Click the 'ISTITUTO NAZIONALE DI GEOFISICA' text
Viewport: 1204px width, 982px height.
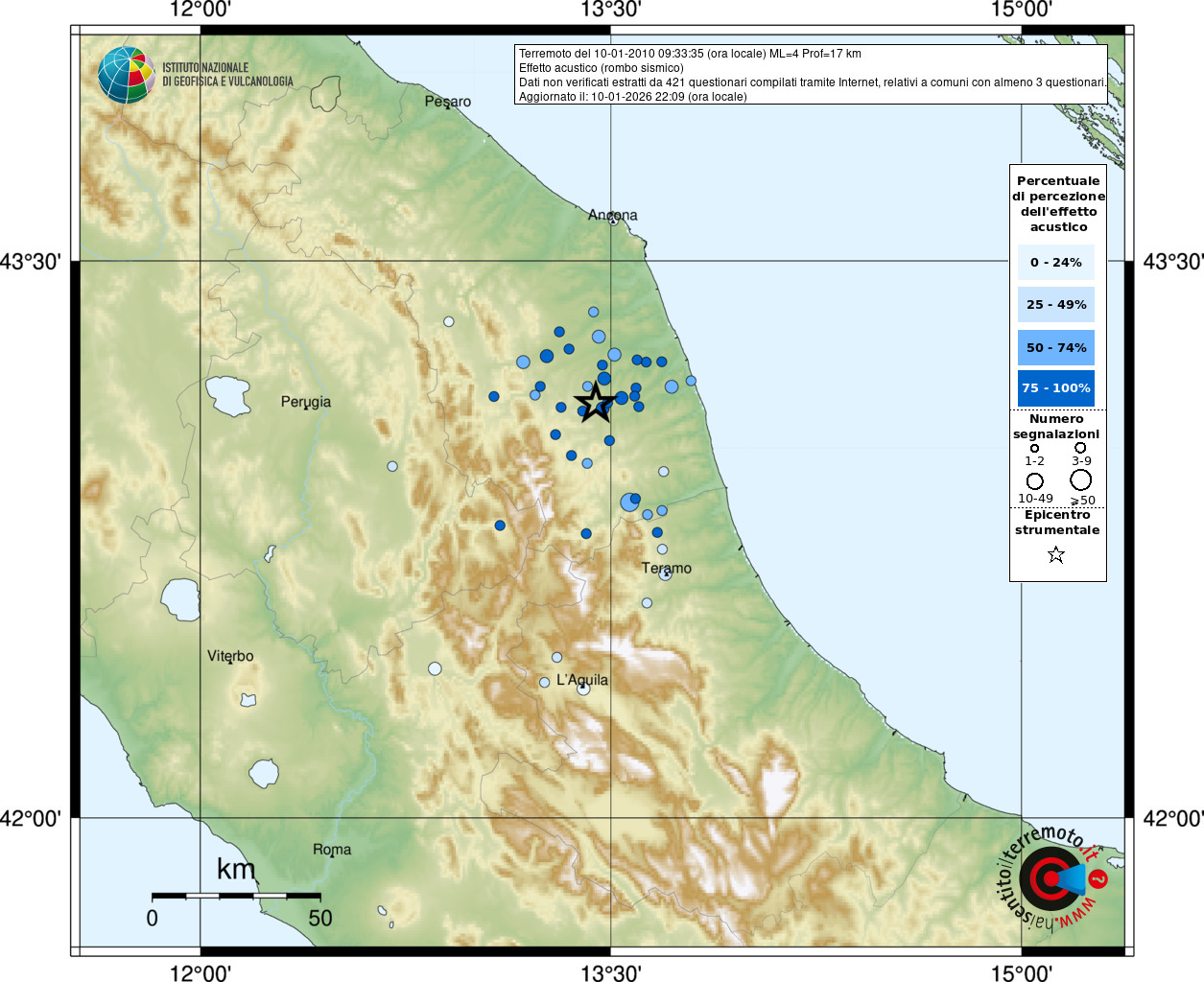click(x=227, y=75)
